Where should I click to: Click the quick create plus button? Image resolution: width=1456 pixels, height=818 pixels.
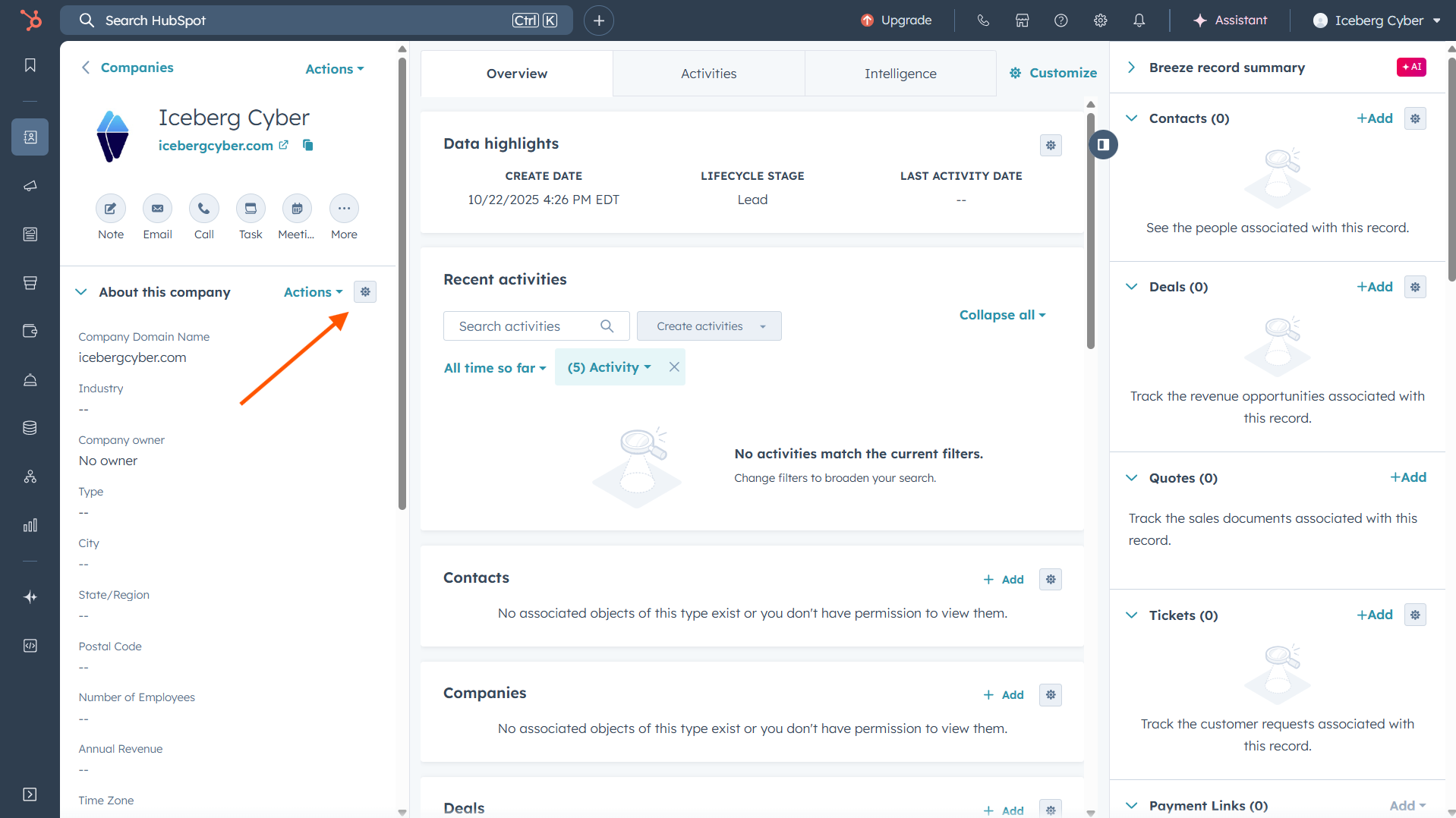coord(599,20)
